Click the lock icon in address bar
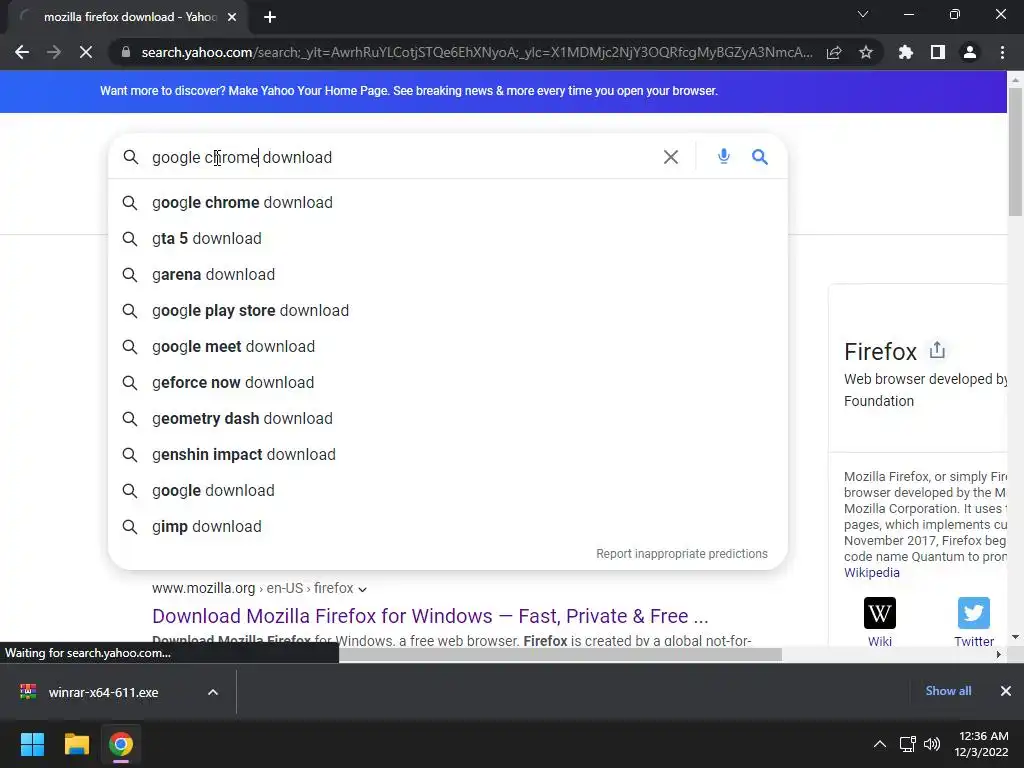 click(125, 52)
